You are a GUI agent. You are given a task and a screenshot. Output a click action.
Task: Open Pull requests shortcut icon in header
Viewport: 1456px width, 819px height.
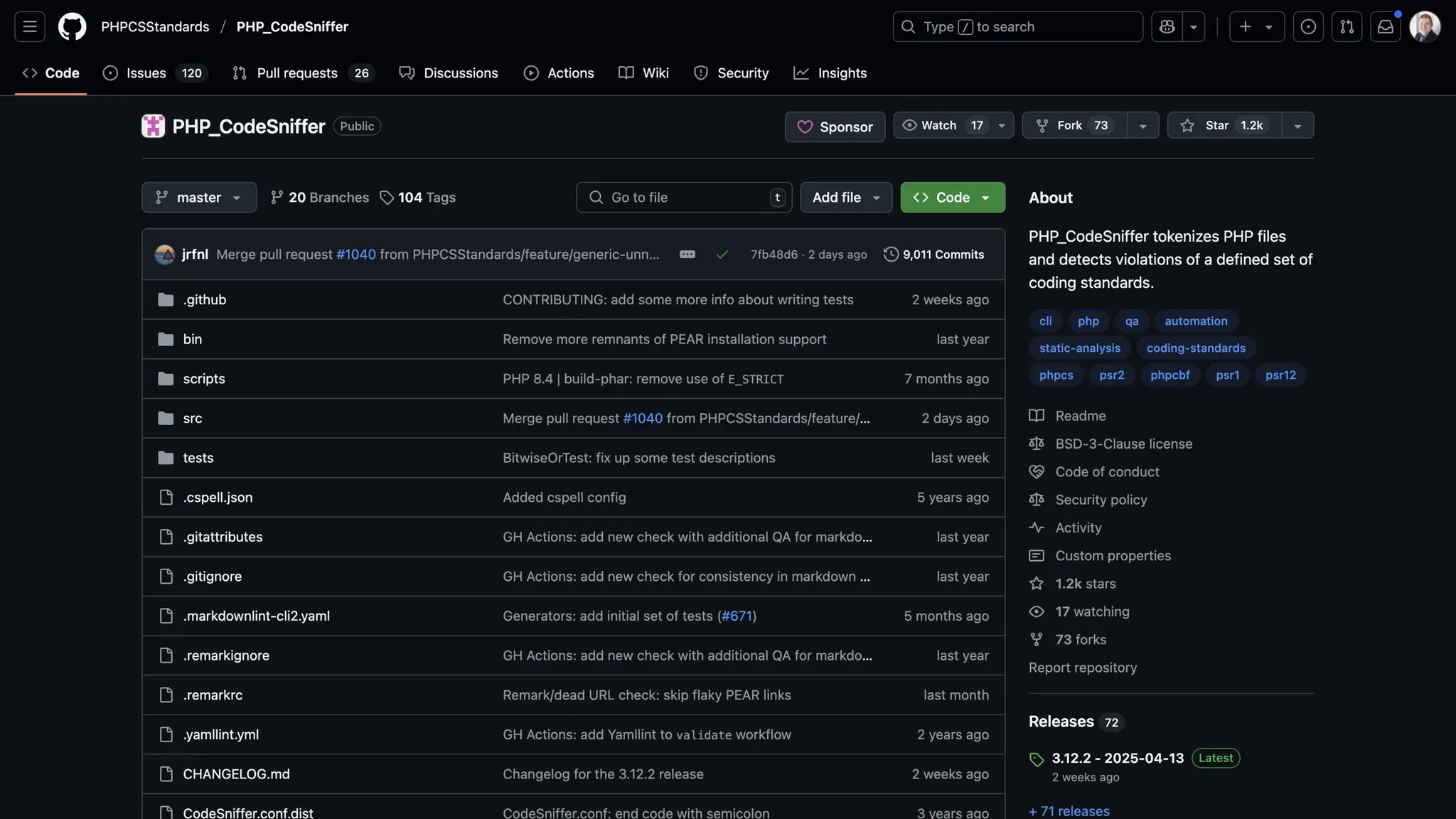click(x=1347, y=27)
